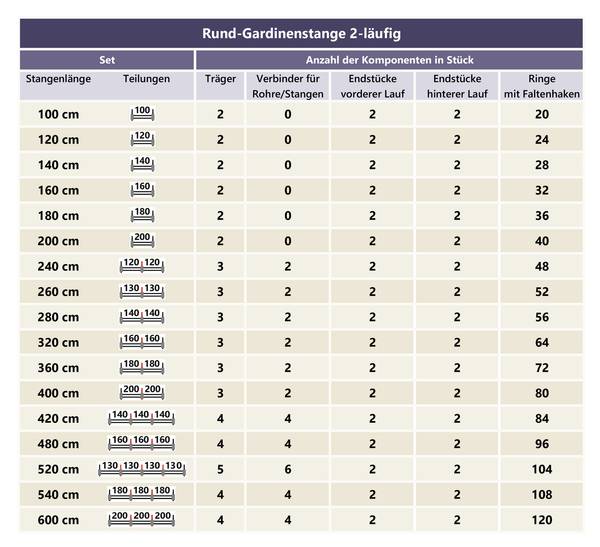Select the '600 cm' rod length cell
Viewport: 600px width, 547px height.
point(58,519)
